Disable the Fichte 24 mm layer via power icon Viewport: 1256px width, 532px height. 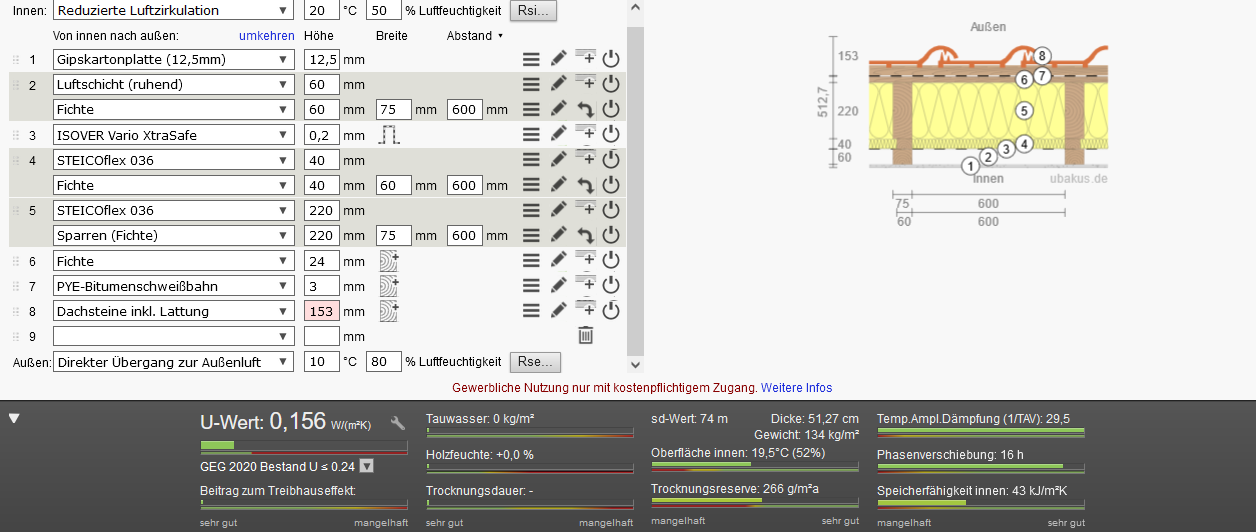[611, 261]
